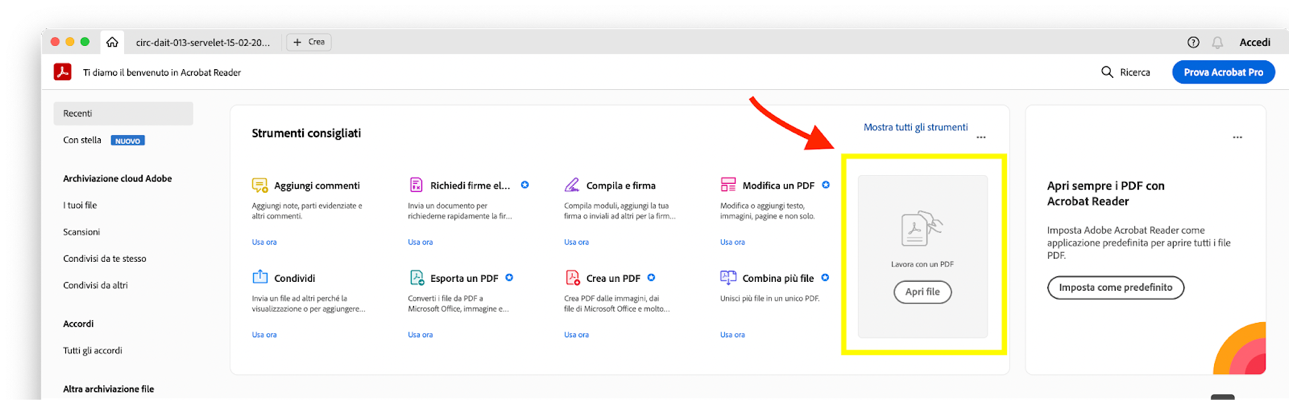Click Usa ora under Crea un PDF
This screenshot has width=1289, height=400.
pos(576,334)
